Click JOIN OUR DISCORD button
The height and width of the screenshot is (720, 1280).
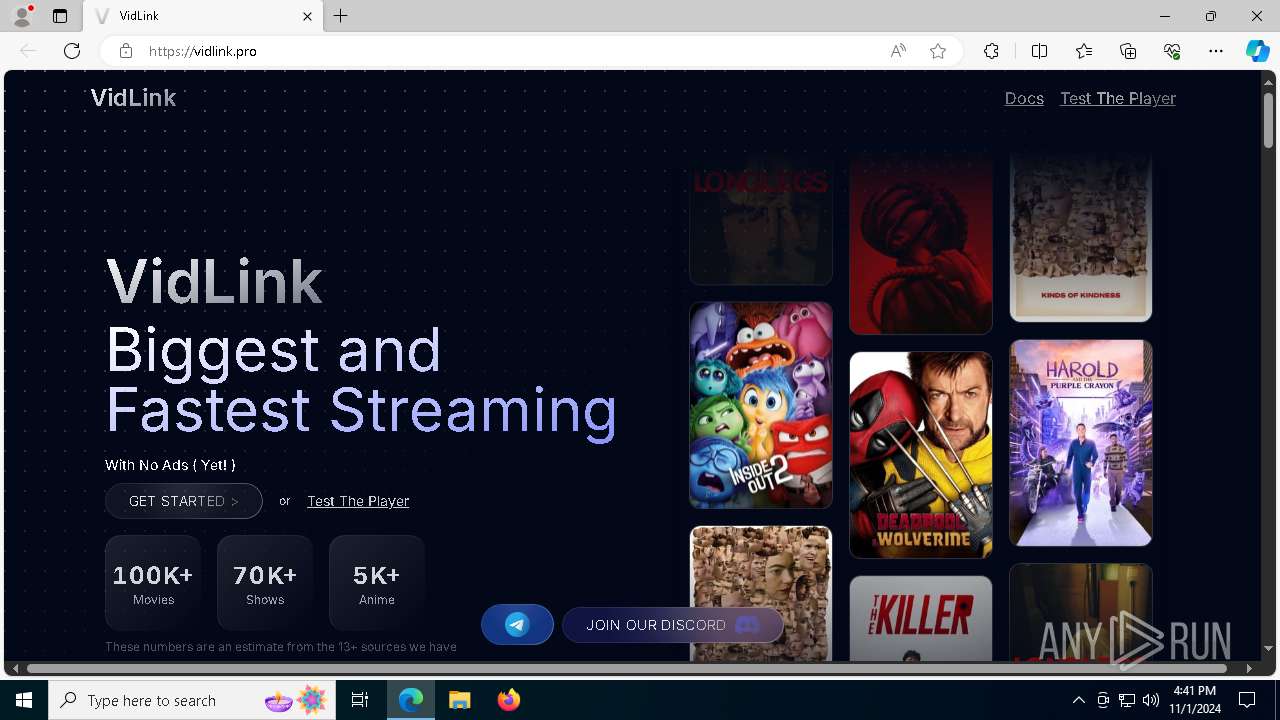tap(673, 625)
